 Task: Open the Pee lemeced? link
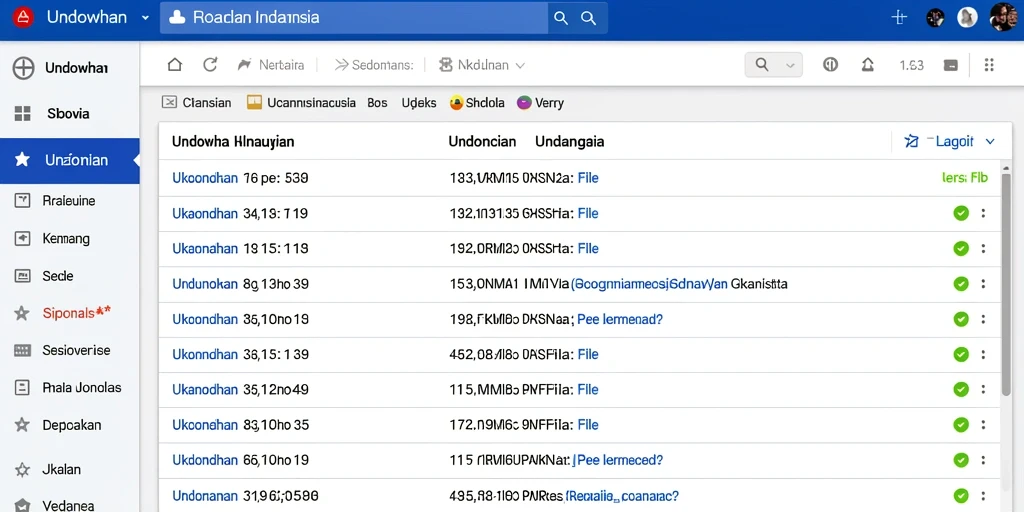618,460
